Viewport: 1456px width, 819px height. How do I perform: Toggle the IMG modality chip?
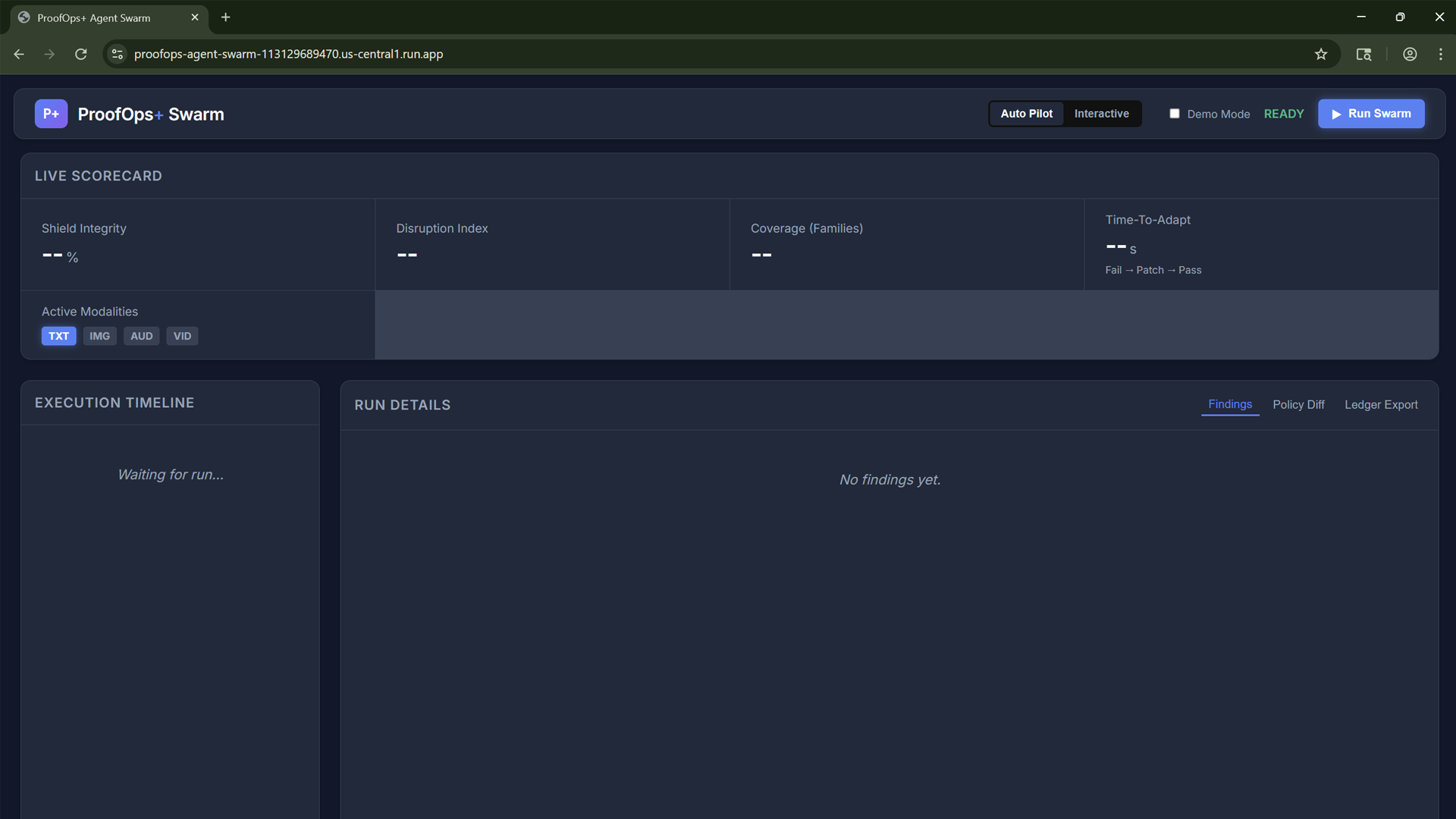[x=99, y=336]
